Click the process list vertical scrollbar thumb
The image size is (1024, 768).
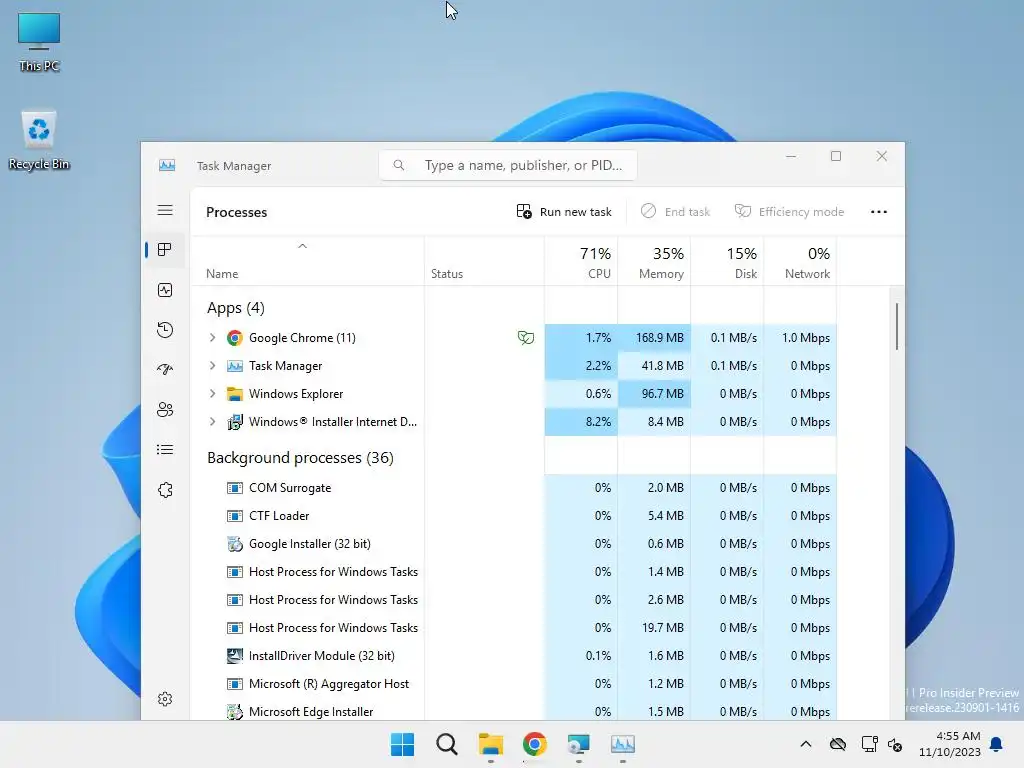click(897, 327)
